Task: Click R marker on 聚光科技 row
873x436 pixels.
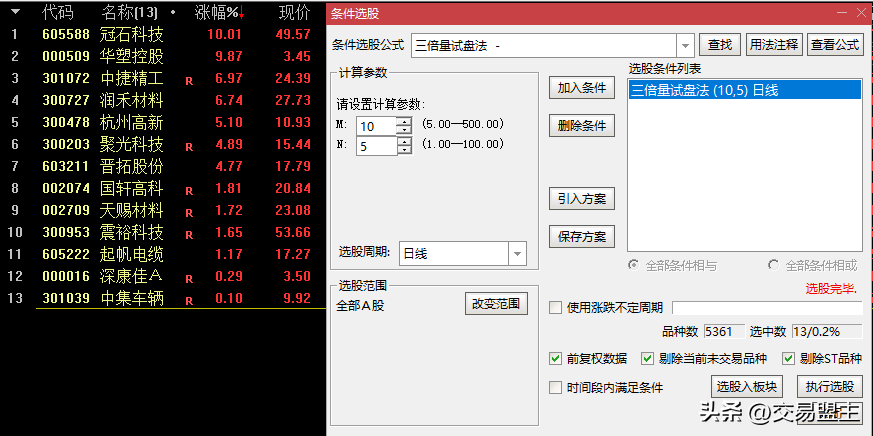Action: (x=189, y=147)
